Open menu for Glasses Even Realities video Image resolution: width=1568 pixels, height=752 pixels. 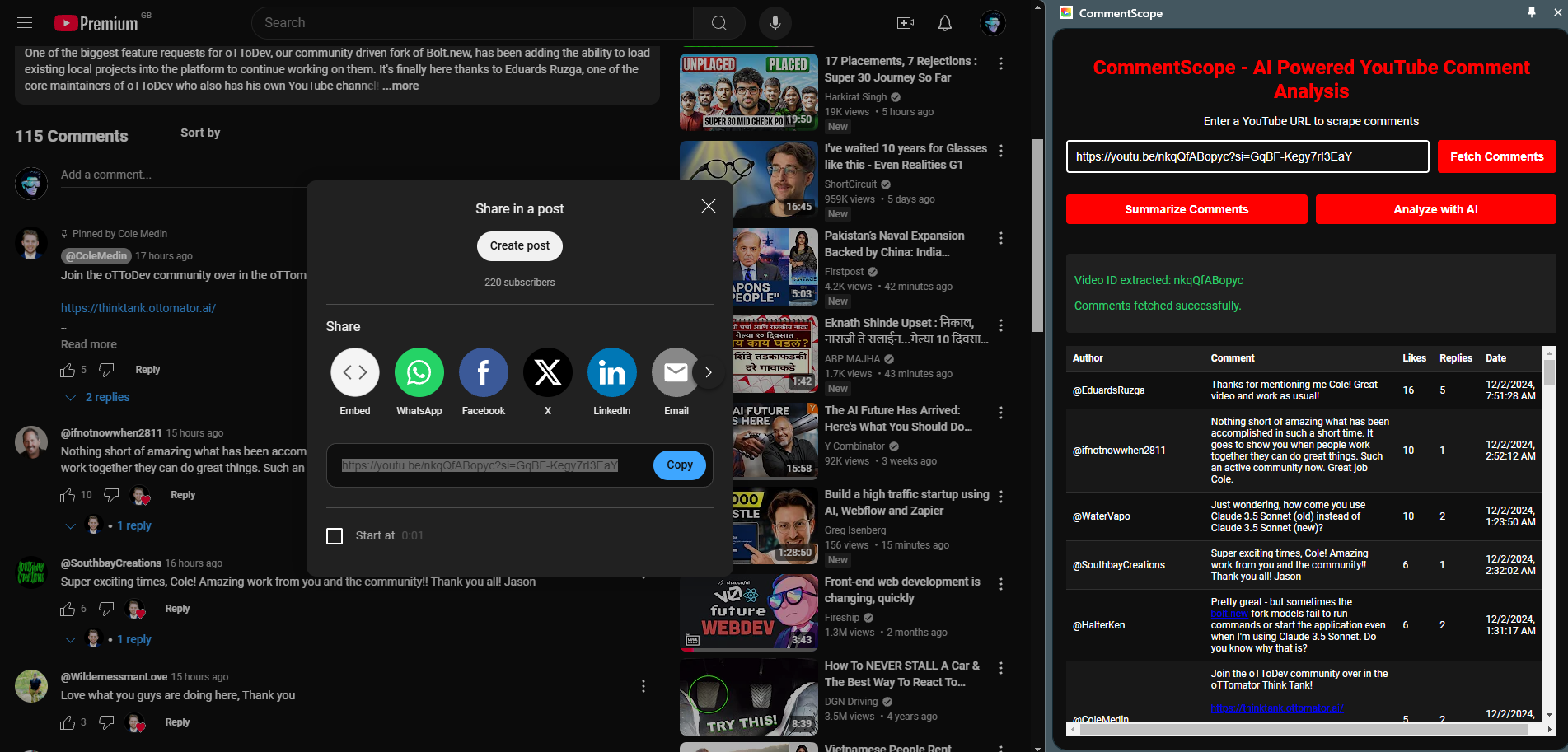pyautogui.click(x=1001, y=151)
